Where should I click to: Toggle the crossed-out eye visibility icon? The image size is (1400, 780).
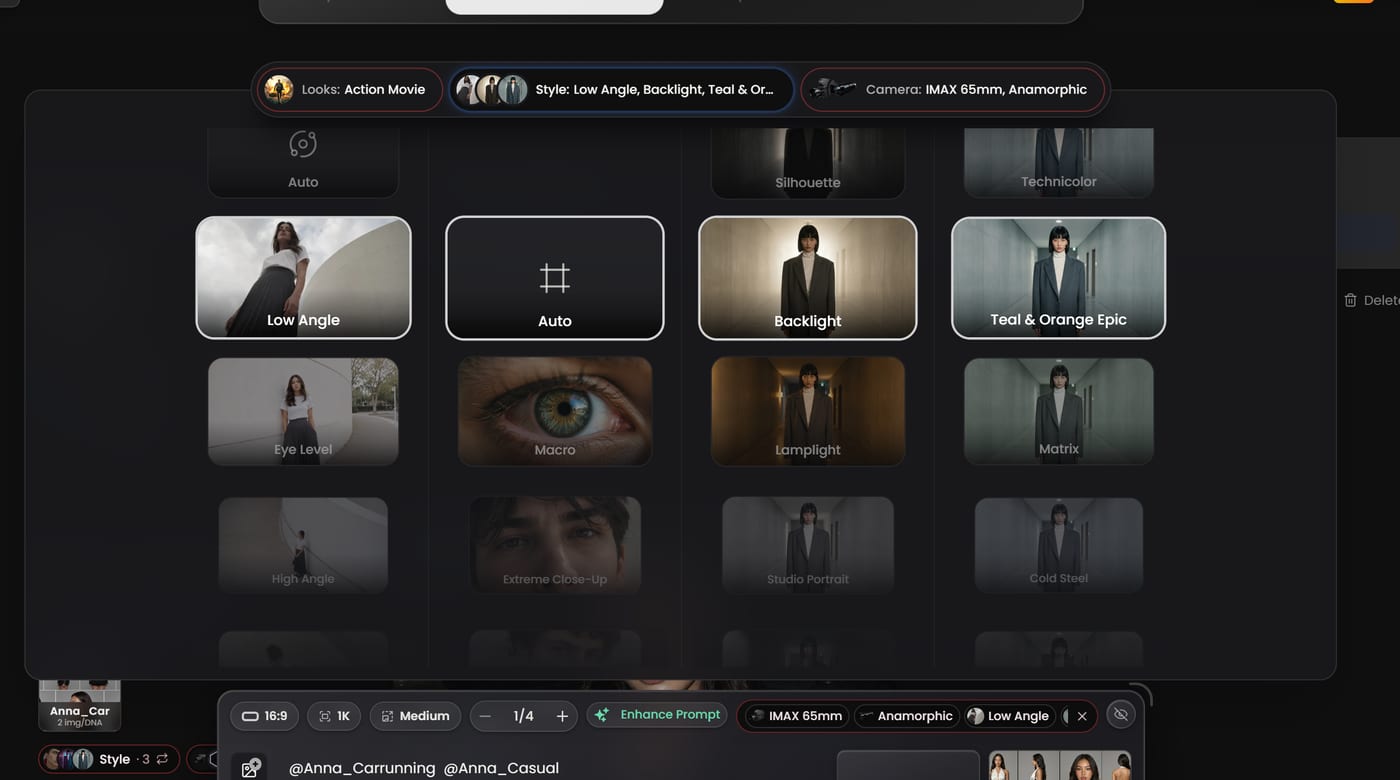coord(1121,715)
